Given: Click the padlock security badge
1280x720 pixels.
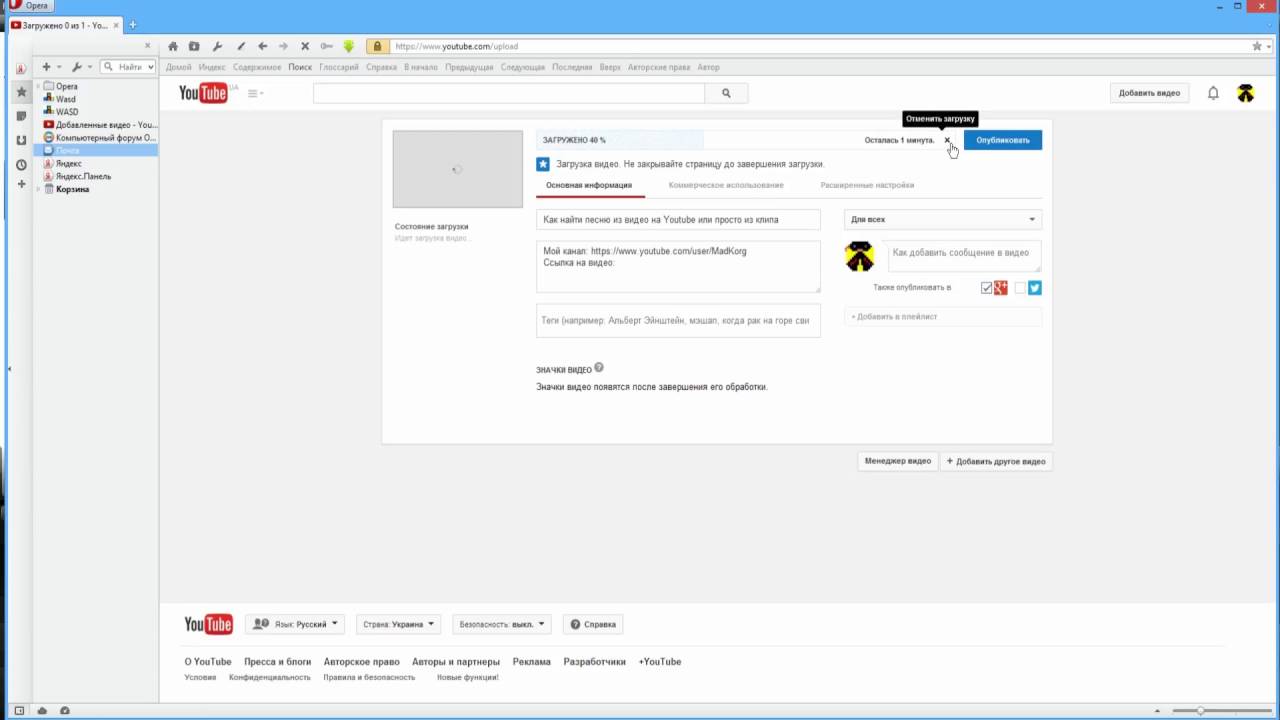Looking at the screenshot, I should [x=377, y=46].
